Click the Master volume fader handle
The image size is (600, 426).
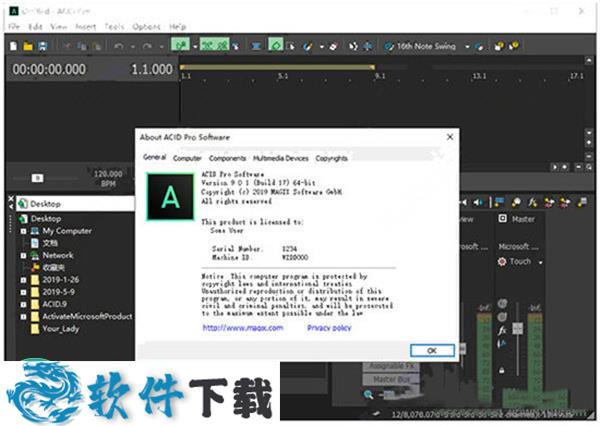point(517,328)
